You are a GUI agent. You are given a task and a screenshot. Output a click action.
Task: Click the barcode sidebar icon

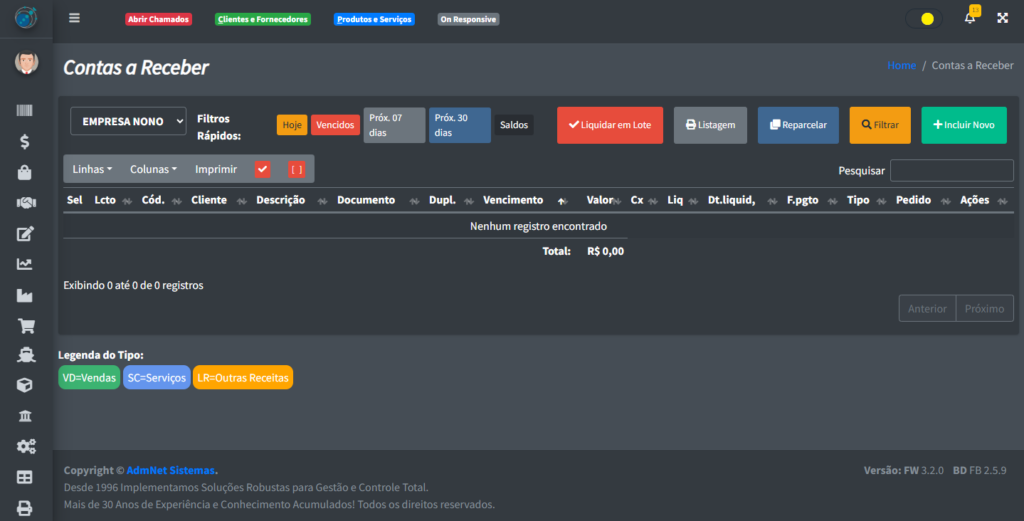coord(25,112)
